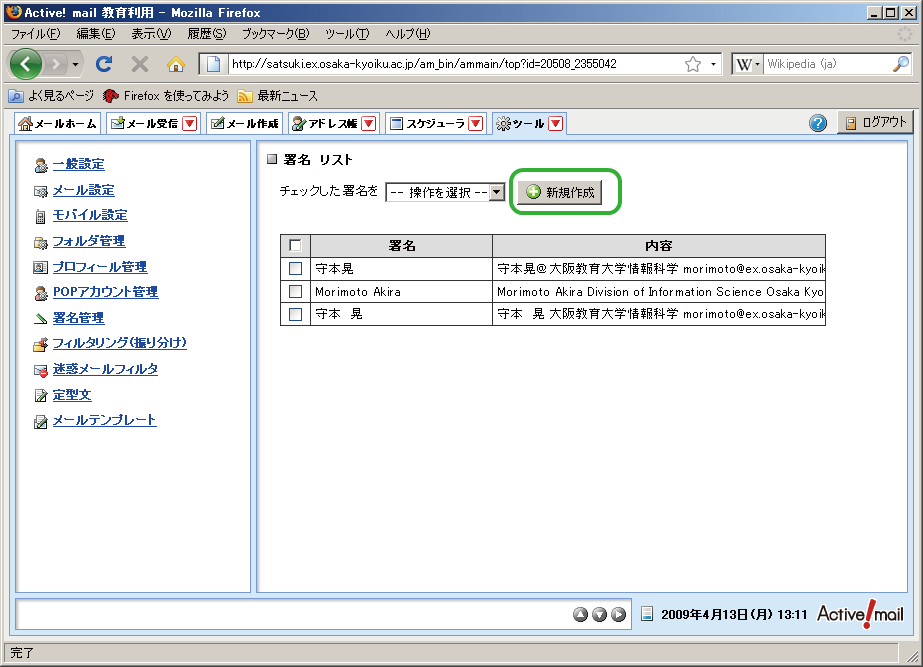The height and width of the screenshot is (667, 923).
Task: Click the ログアウト button
Action: pos(875,123)
